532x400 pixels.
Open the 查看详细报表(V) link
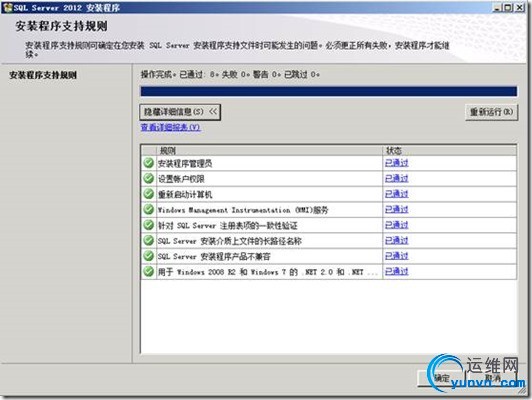coord(171,128)
